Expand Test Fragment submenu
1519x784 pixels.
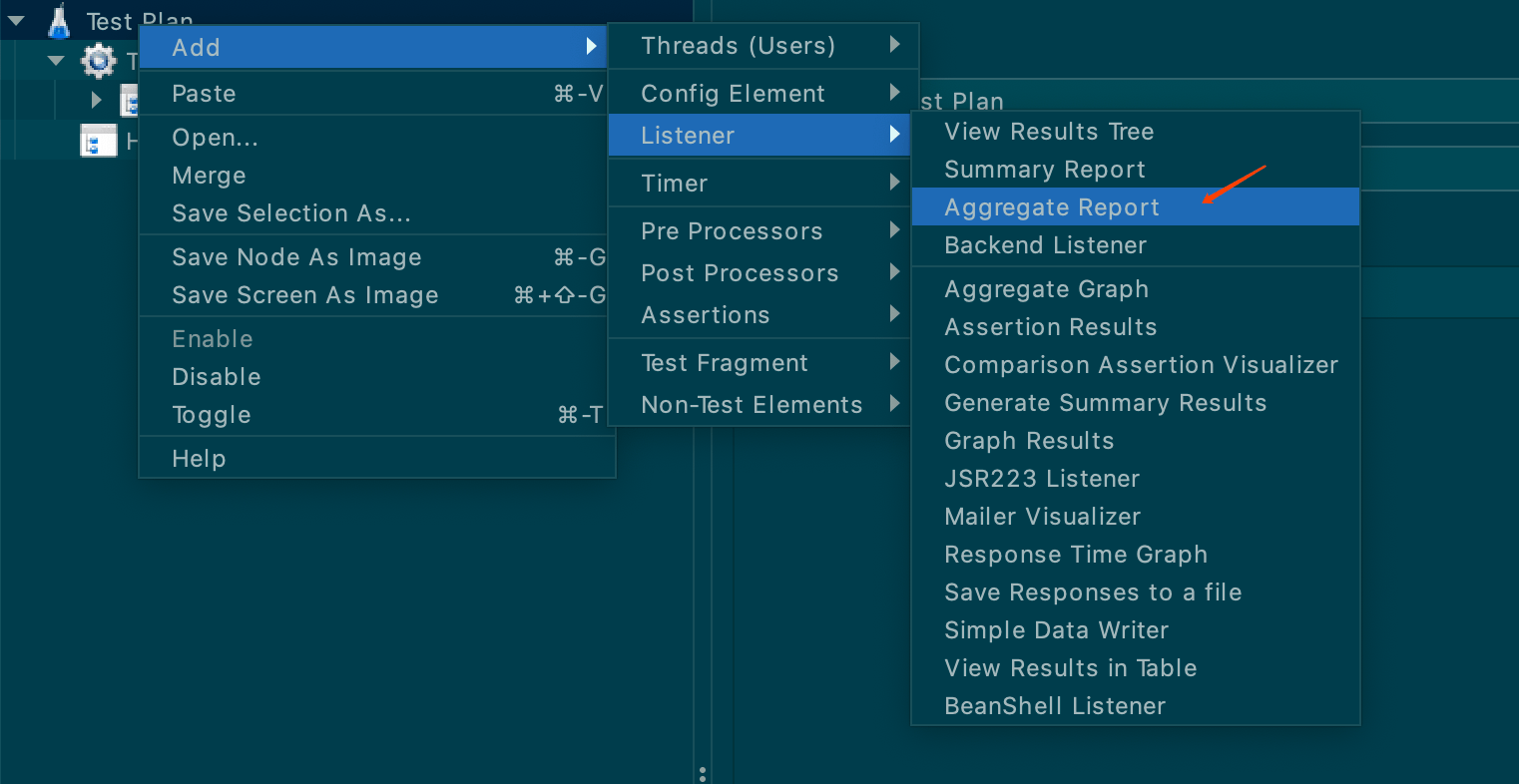[x=759, y=363]
